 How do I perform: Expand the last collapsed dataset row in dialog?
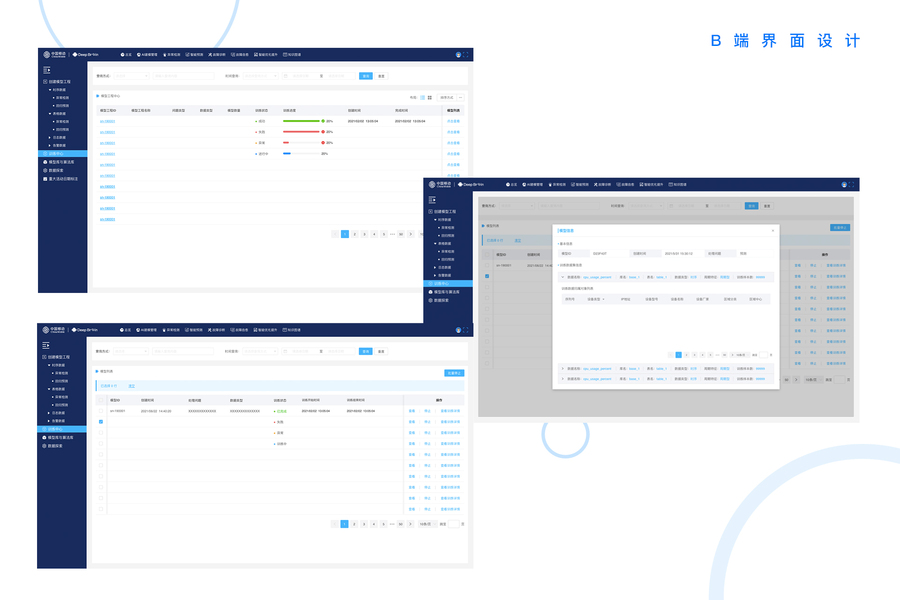tap(562, 379)
